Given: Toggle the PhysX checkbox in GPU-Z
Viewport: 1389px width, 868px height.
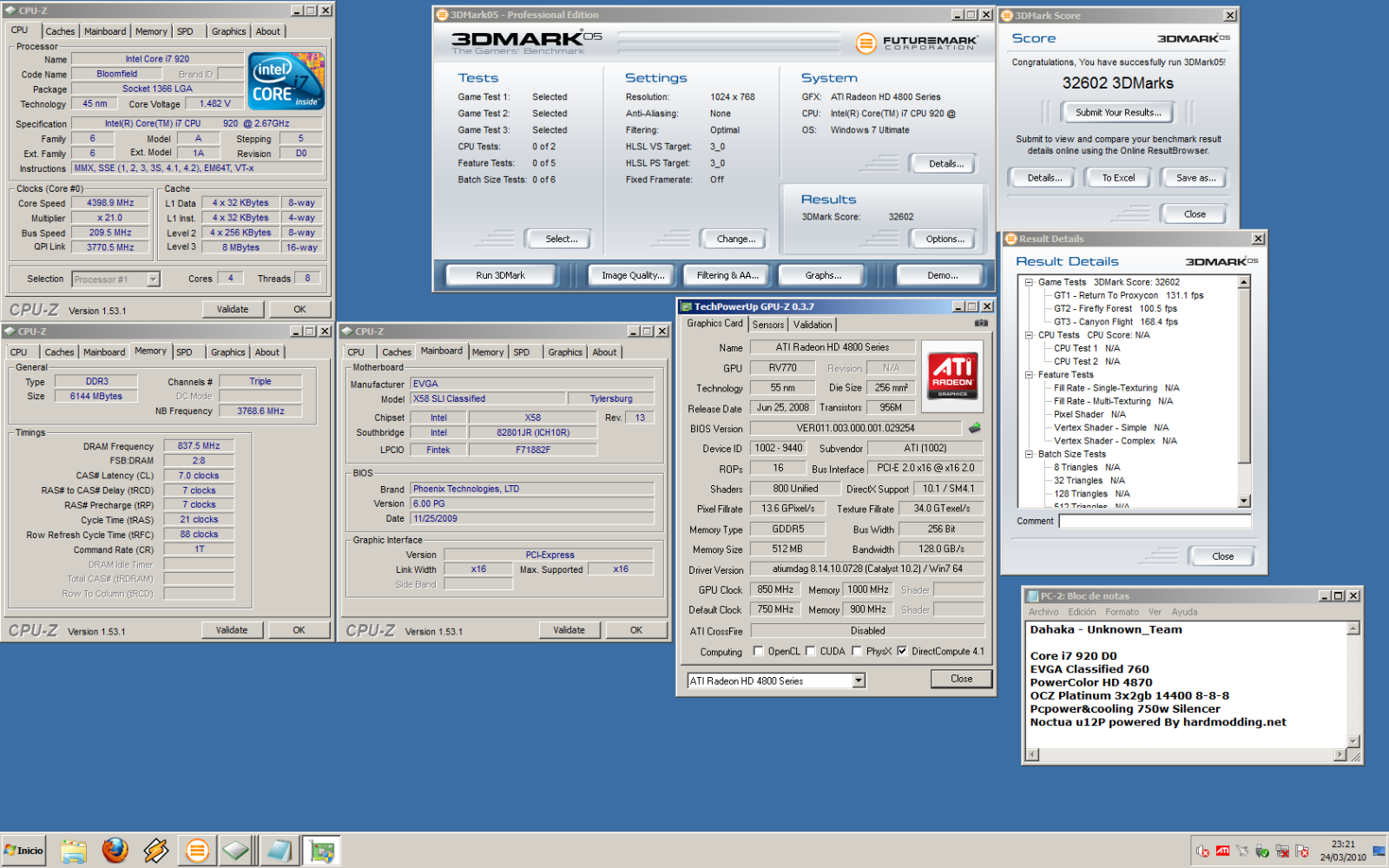Looking at the screenshot, I should [x=857, y=651].
